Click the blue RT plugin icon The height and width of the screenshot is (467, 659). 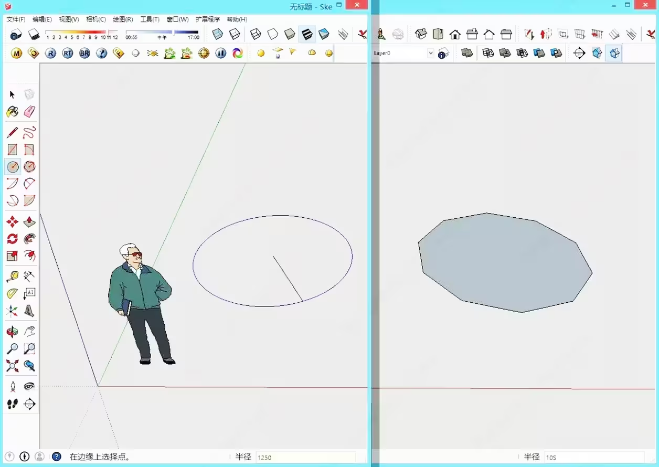(x=67, y=53)
